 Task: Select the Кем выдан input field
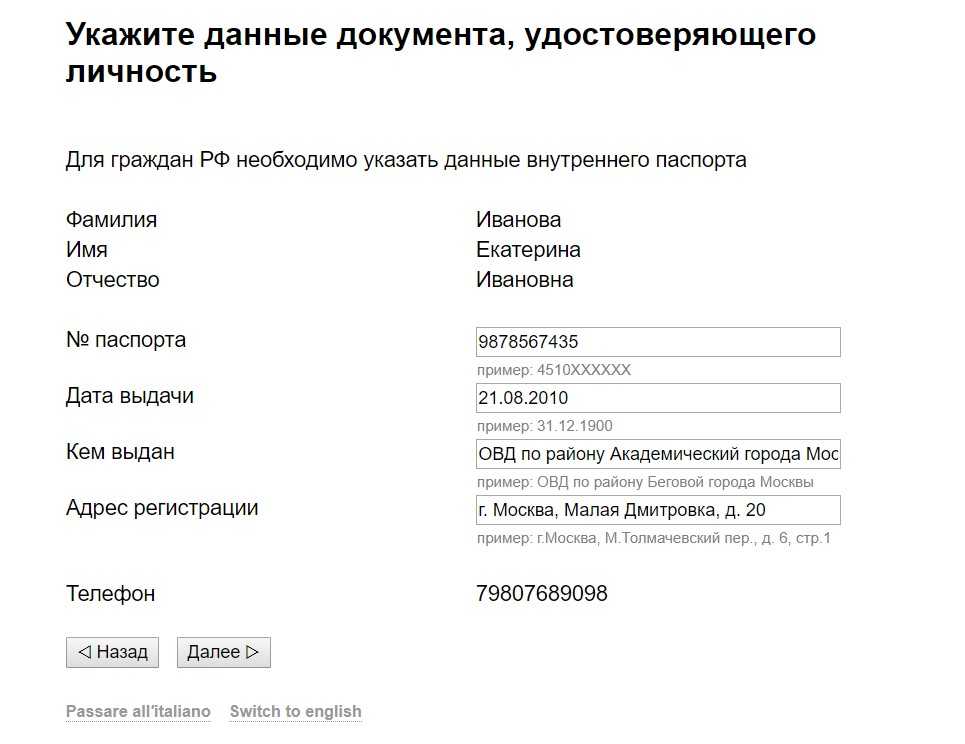[658, 454]
